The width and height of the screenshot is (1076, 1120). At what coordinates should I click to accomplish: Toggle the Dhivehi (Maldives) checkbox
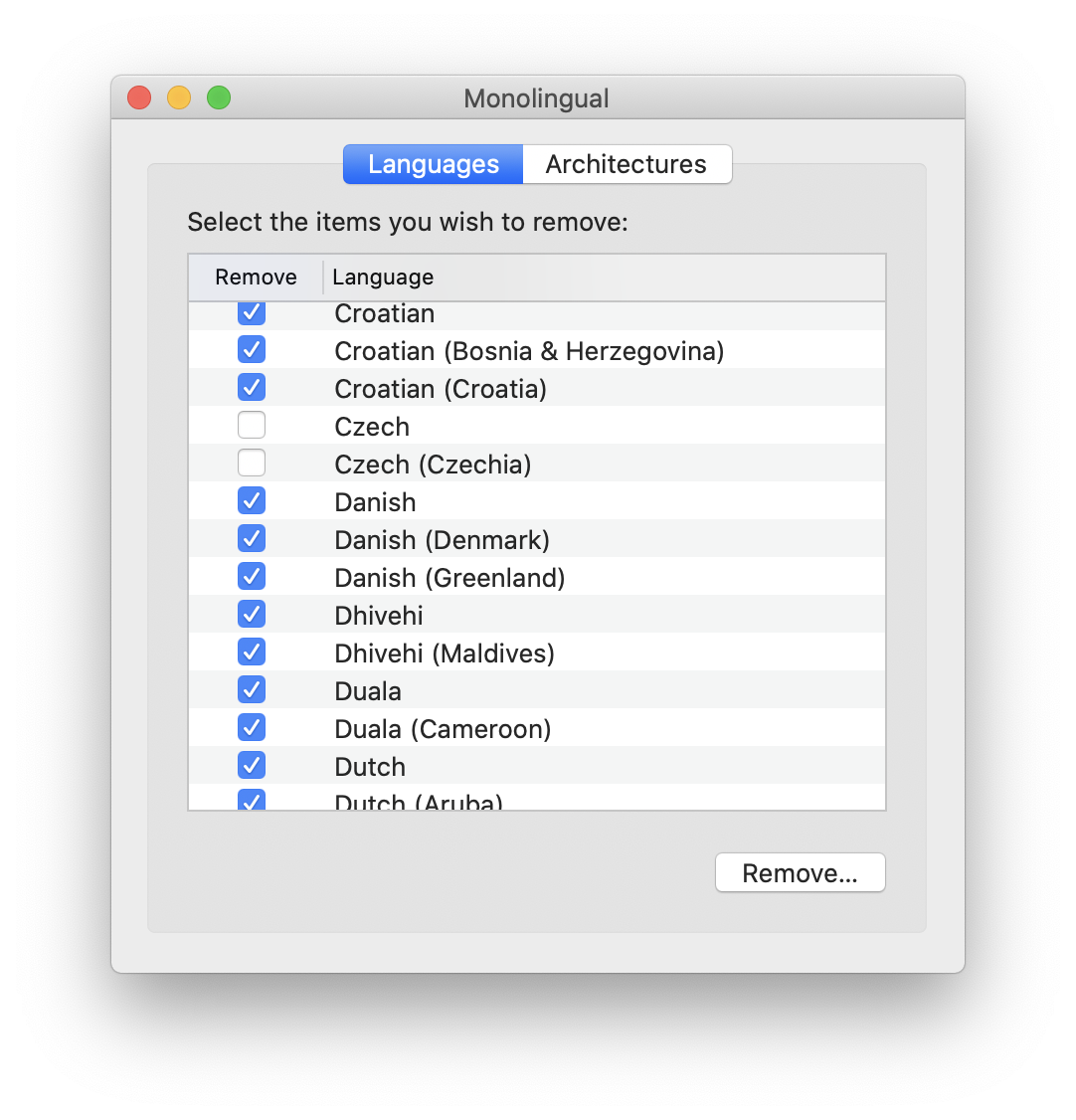(x=252, y=653)
